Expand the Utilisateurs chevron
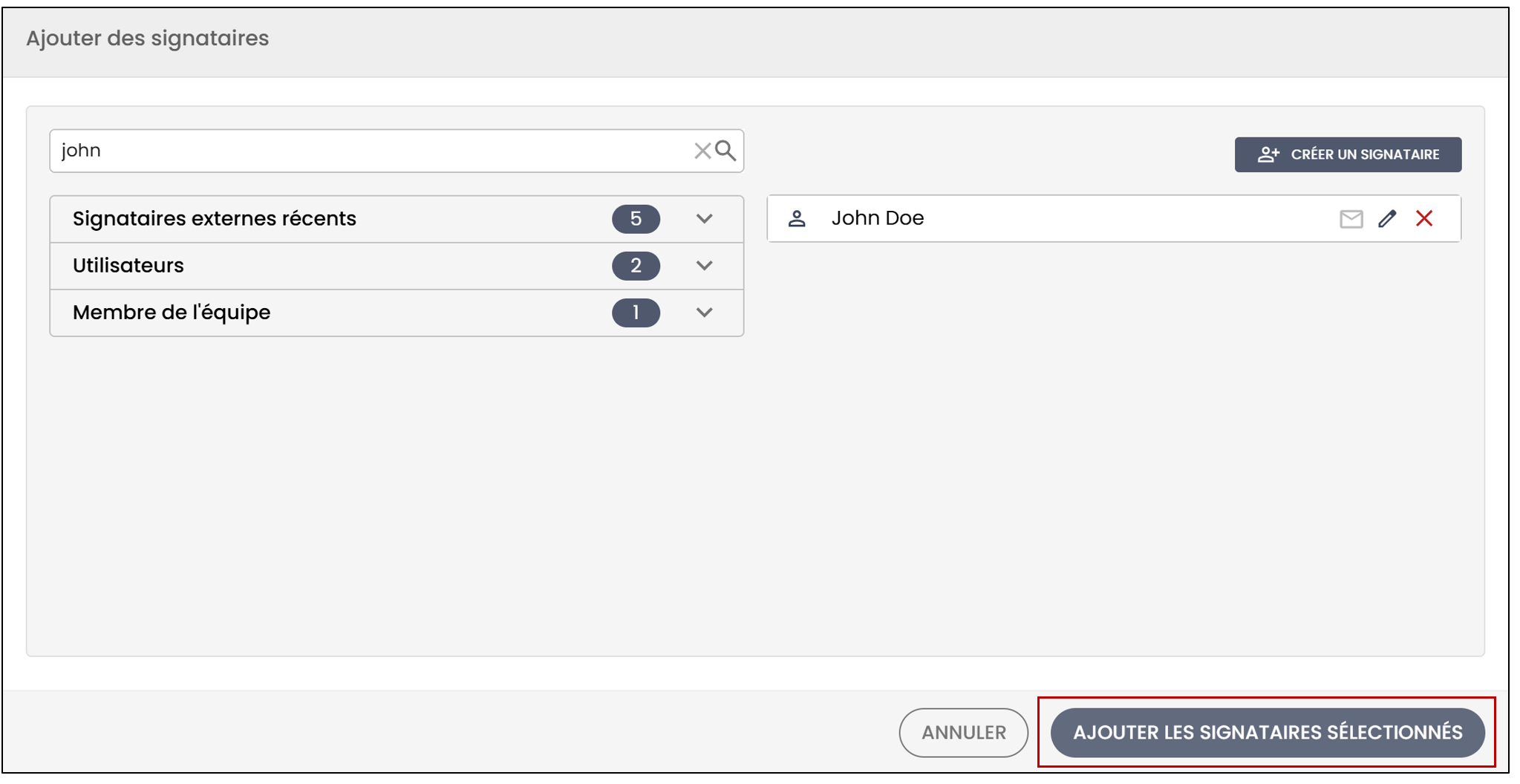Screen dimensions: 1520x784 (x=705, y=266)
